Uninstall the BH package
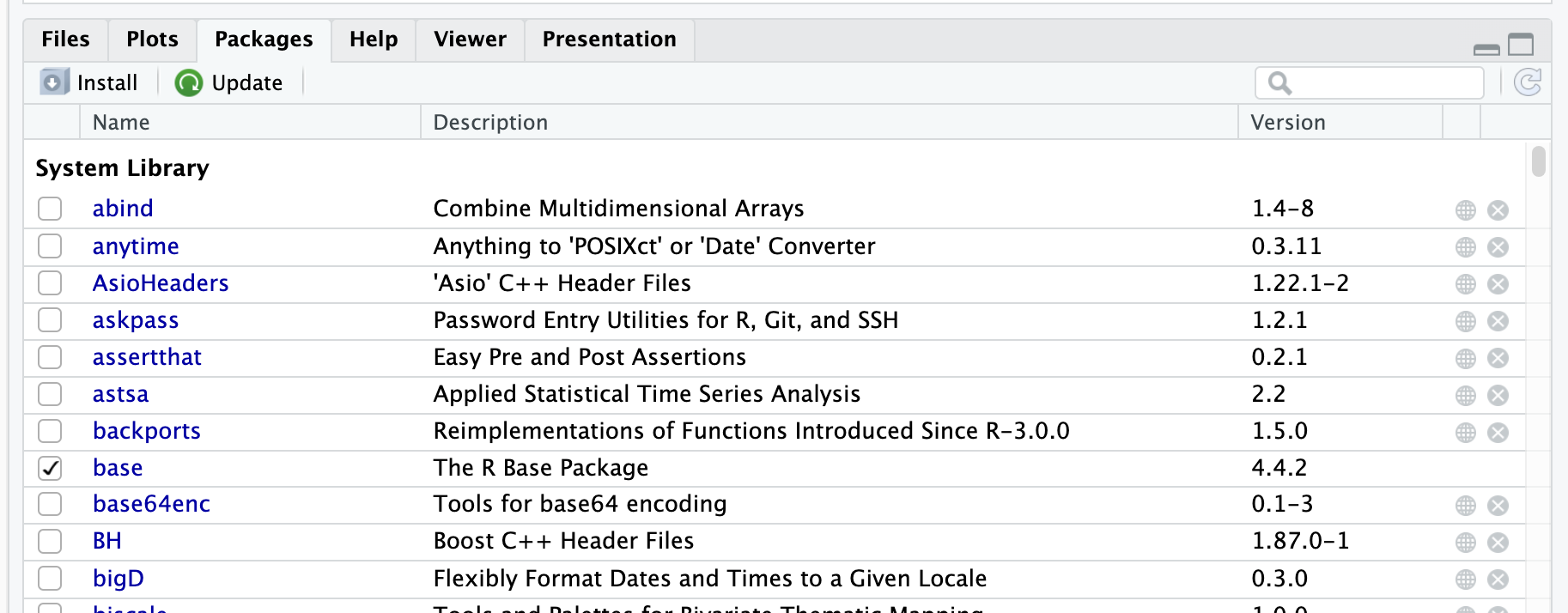The width and height of the screenshot is (1568, 613). tap(1498, 543)
